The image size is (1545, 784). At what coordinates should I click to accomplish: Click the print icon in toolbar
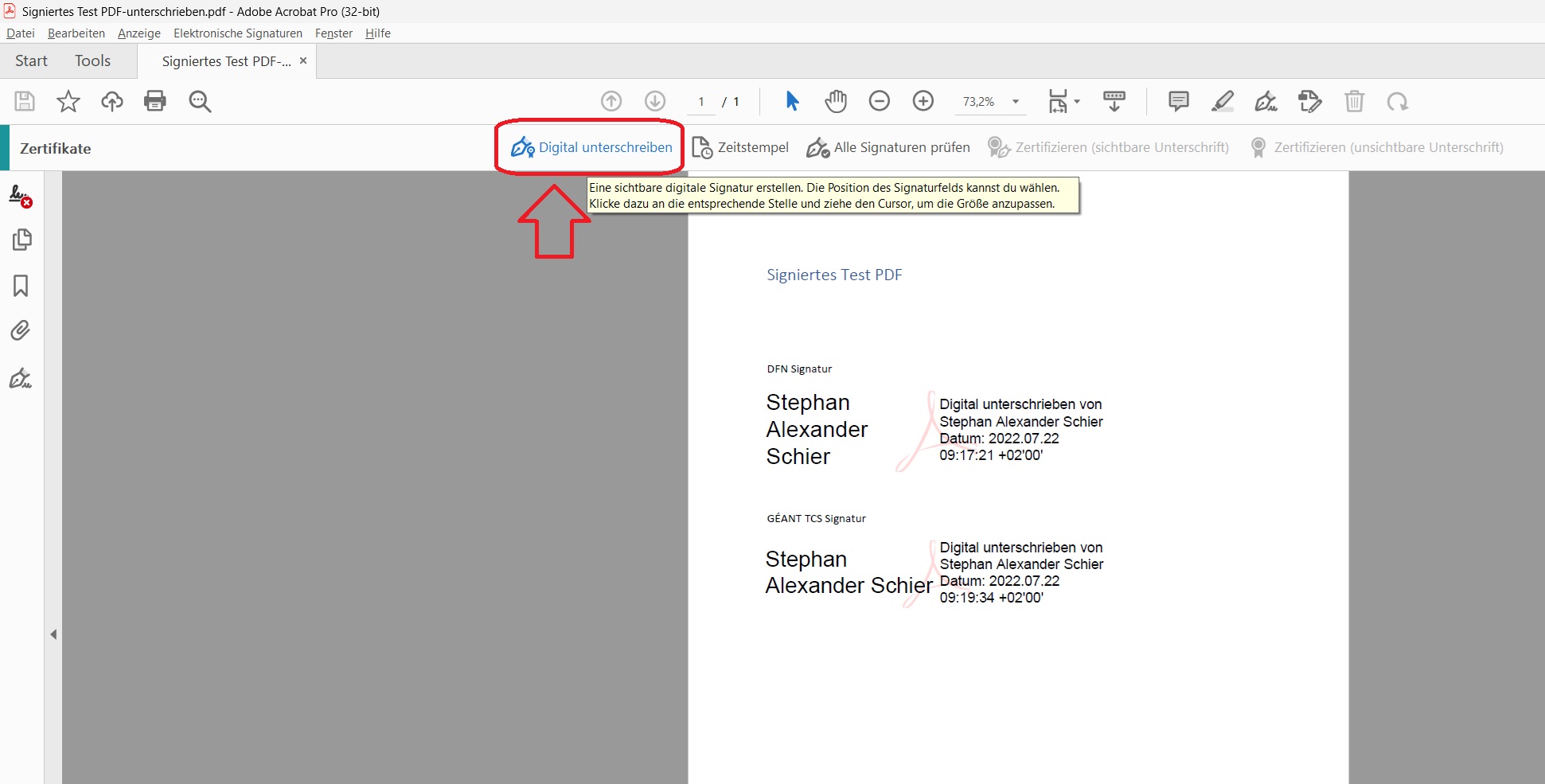click(x=155, y=101)
